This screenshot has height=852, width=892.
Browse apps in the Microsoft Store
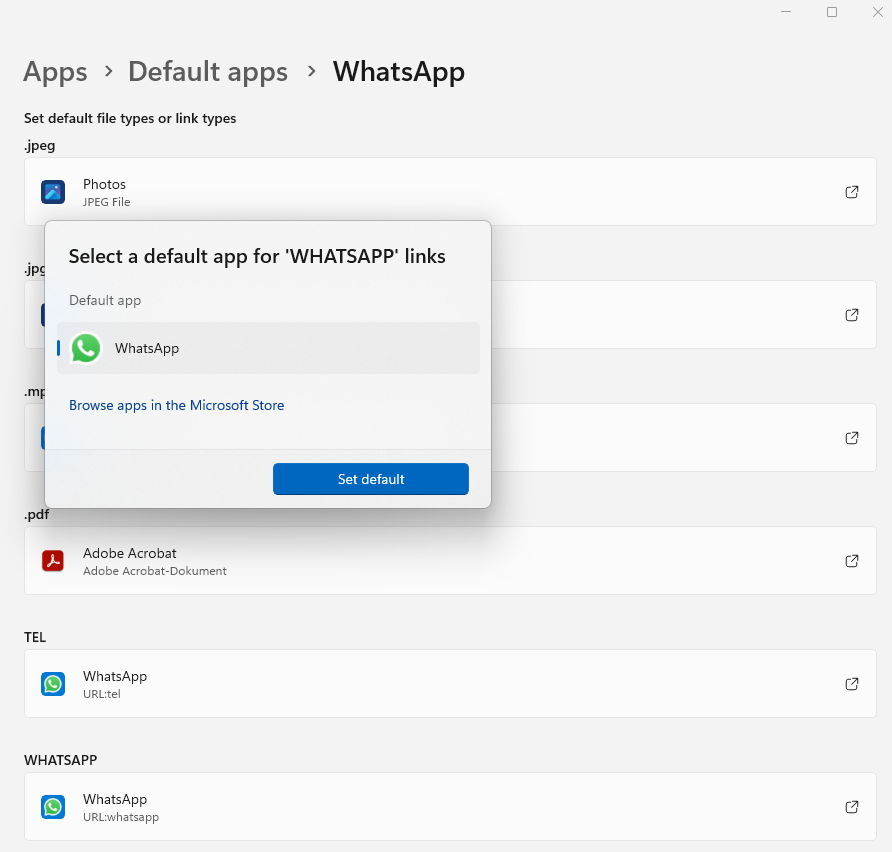(176, 405)
